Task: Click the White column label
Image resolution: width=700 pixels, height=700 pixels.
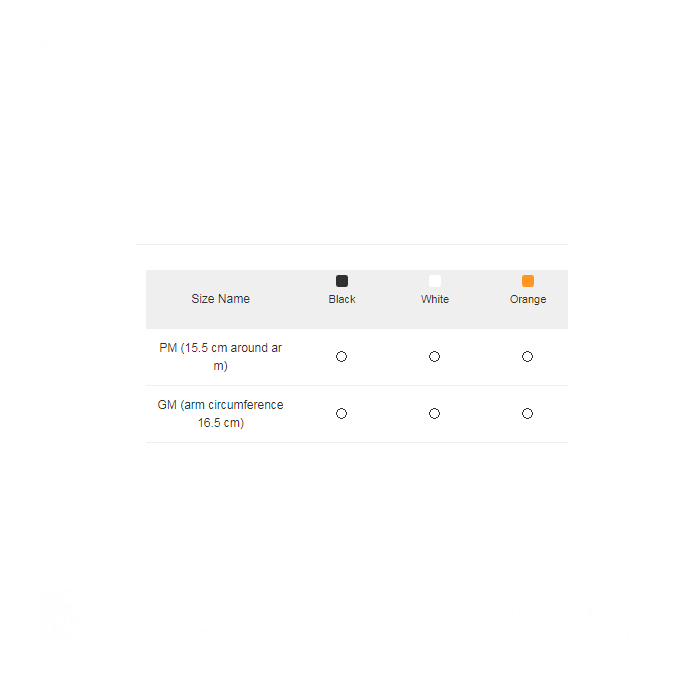Action: click(435, 299)
